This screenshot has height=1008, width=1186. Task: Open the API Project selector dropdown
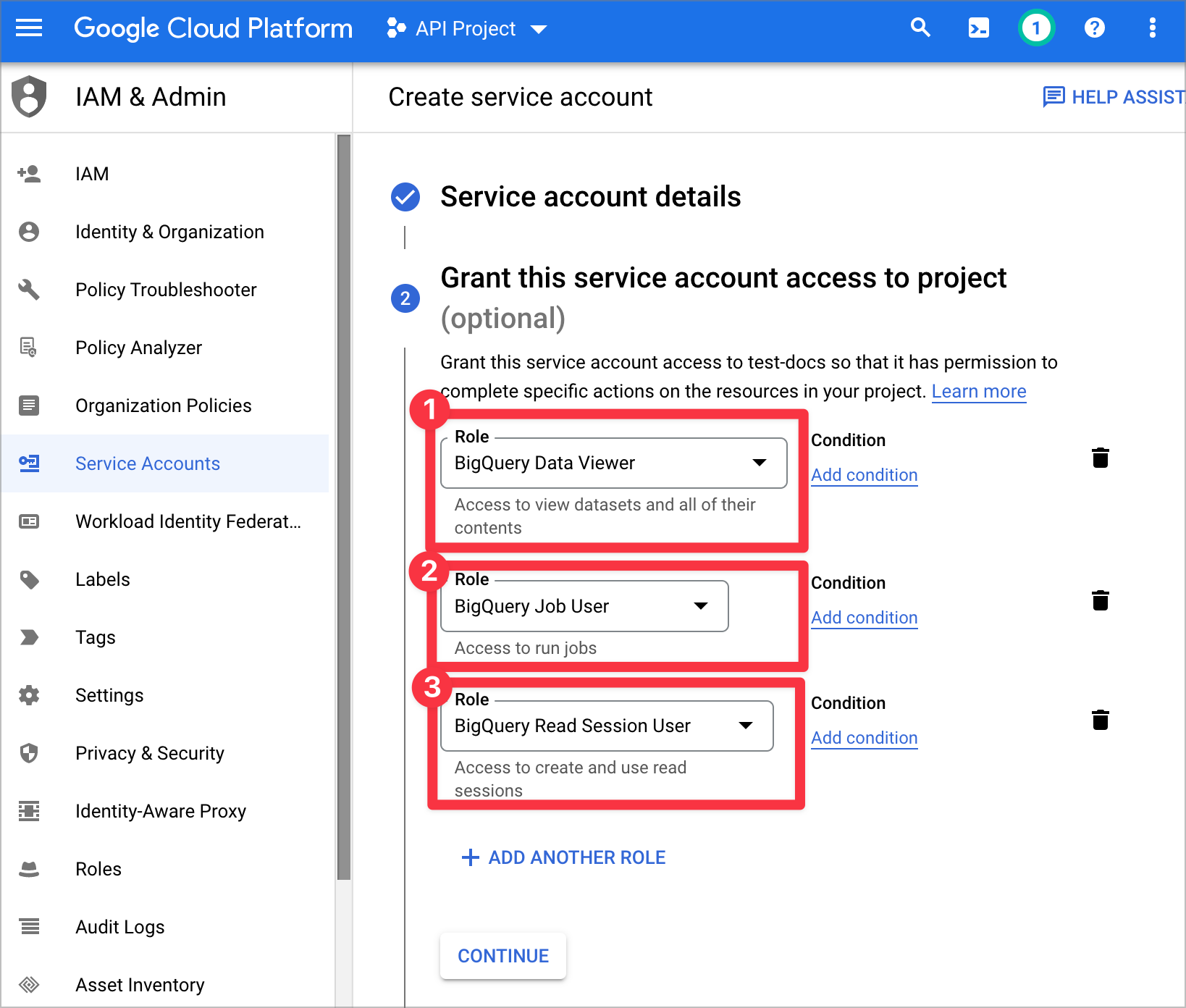click(x=466, y=28)
